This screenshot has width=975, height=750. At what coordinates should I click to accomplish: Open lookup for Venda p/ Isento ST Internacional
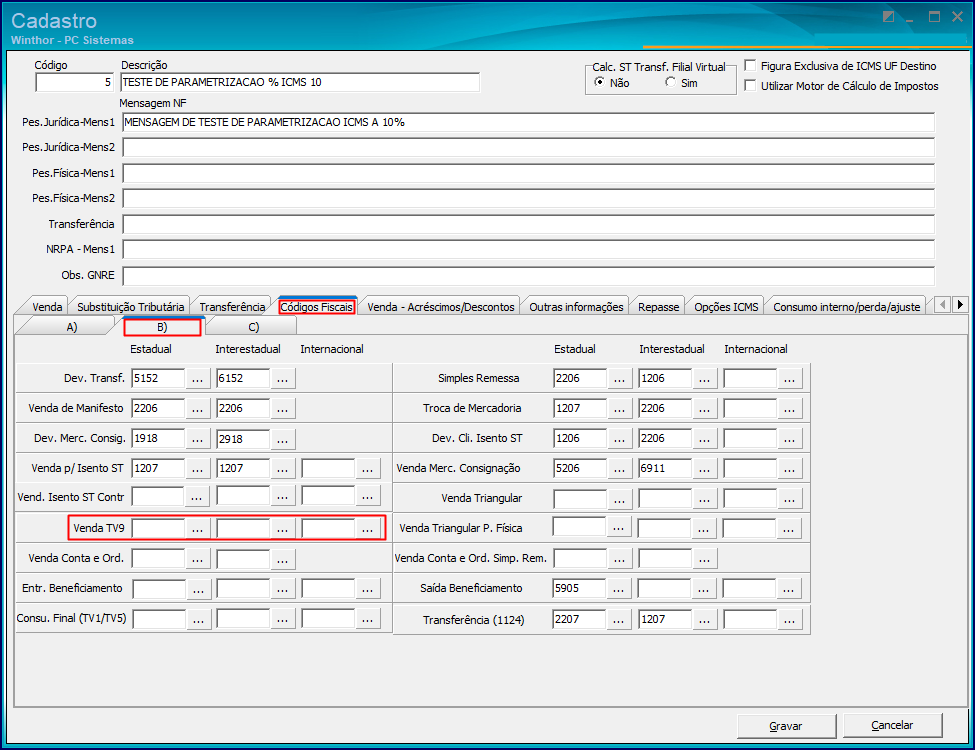coord(367,468)
